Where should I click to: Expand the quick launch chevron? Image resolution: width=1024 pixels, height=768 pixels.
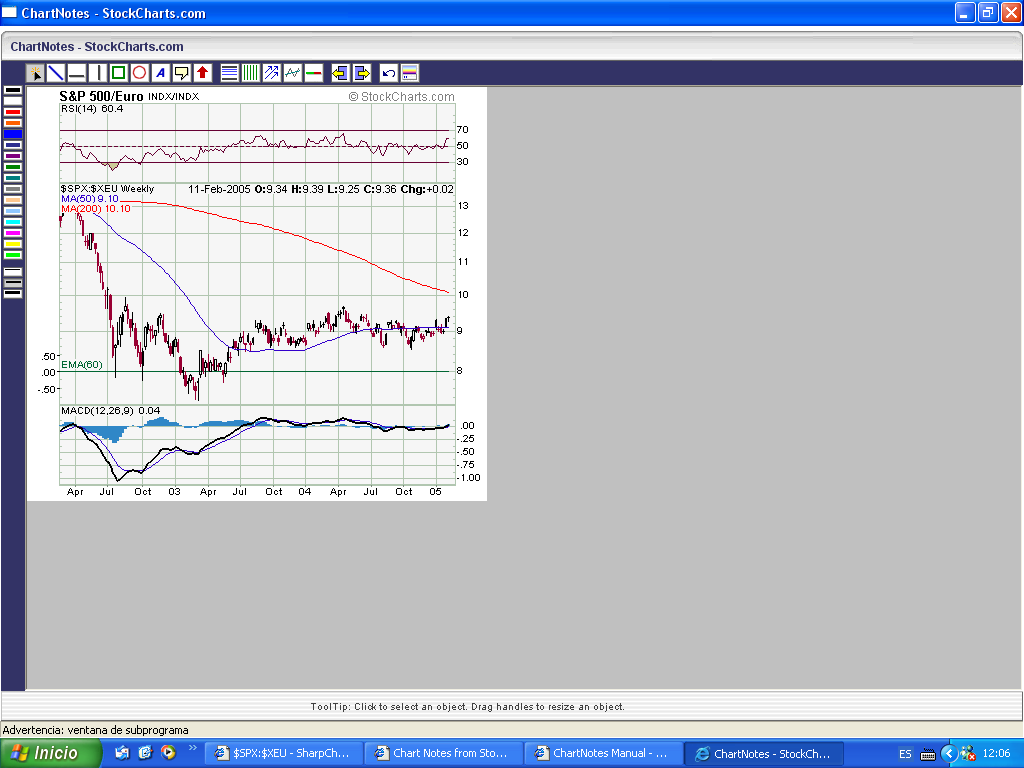click(192, 748)
